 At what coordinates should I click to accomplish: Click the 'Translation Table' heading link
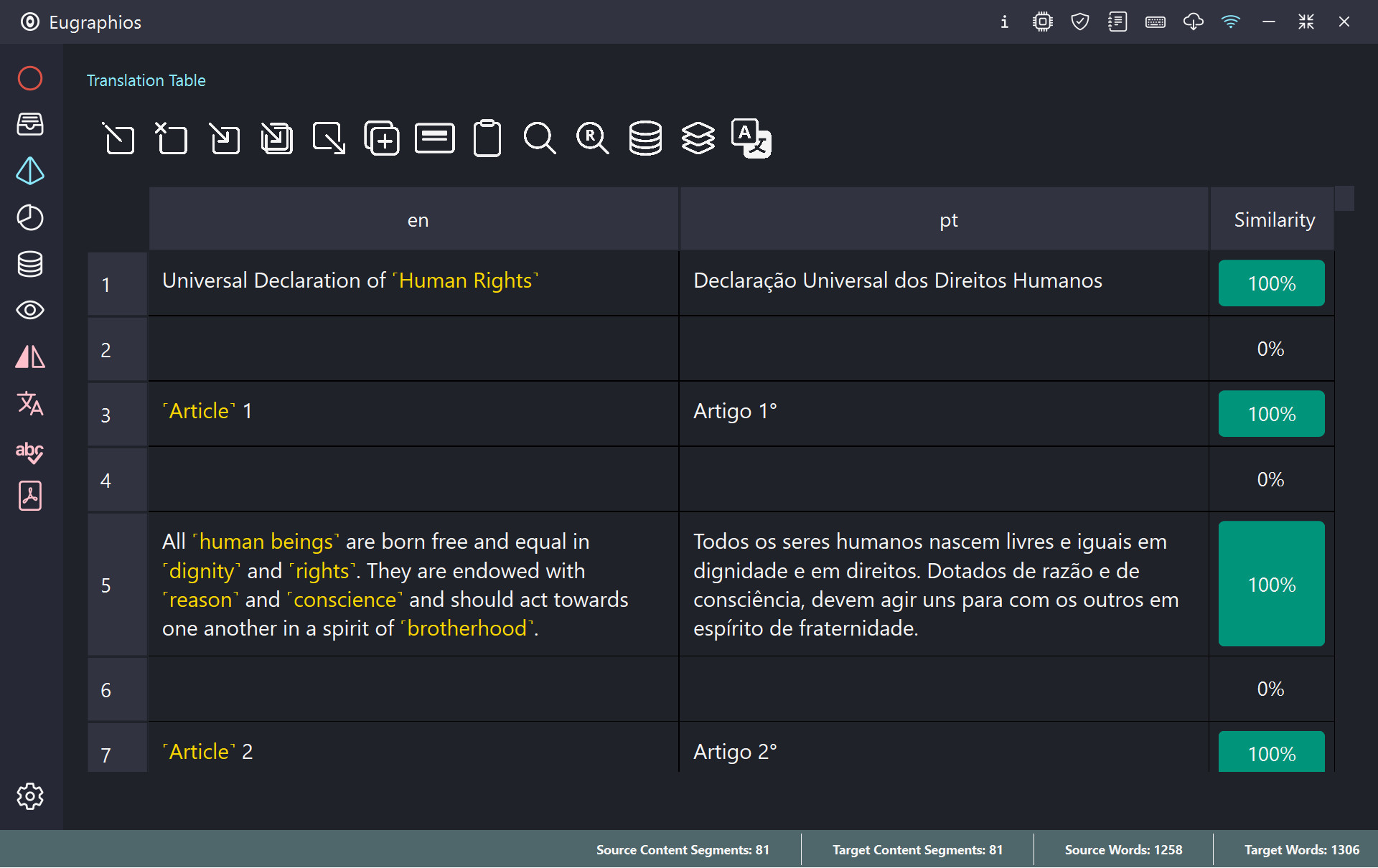(146, 80)
